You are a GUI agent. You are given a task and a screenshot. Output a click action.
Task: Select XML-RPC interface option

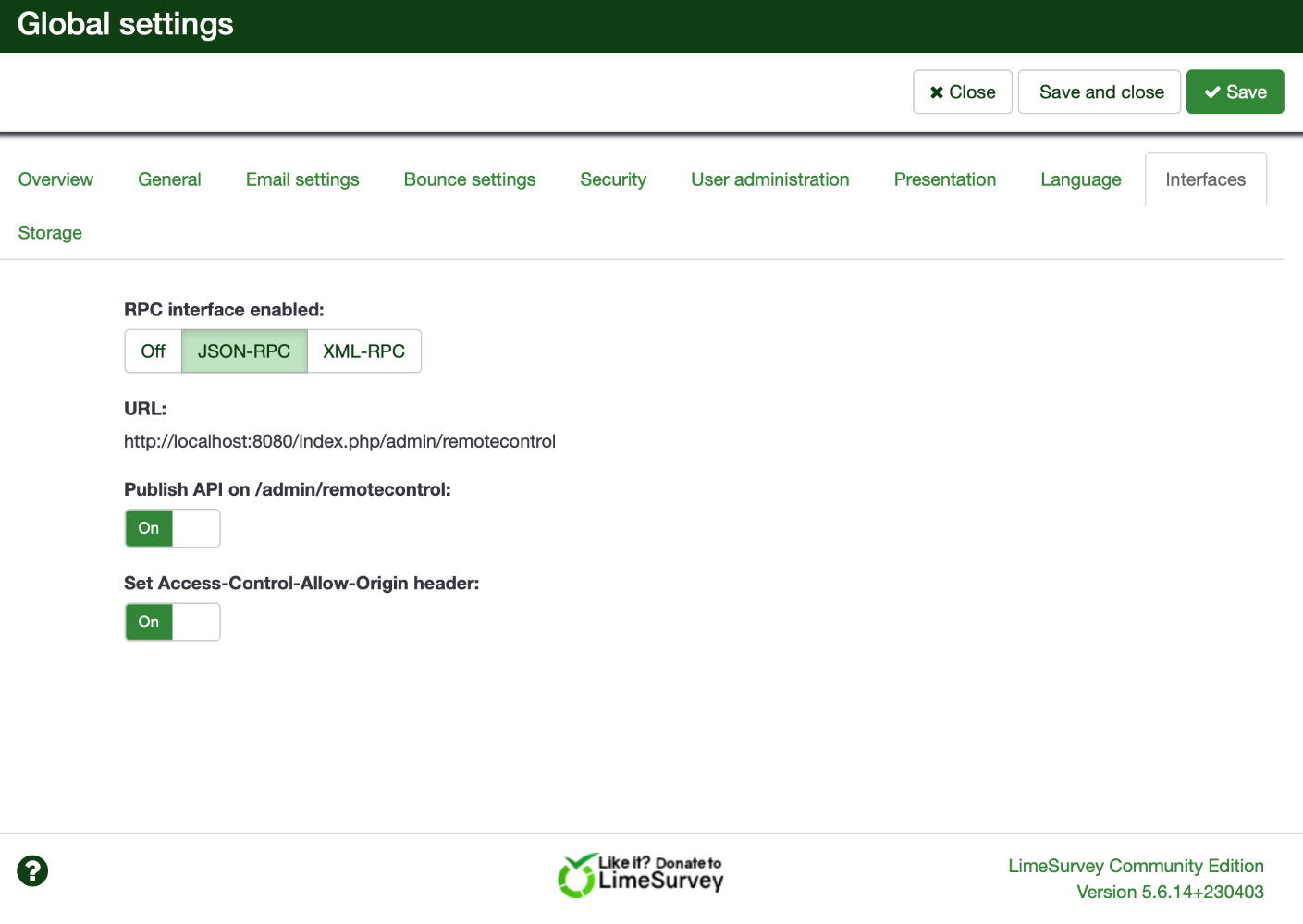(x=363, y=351)
